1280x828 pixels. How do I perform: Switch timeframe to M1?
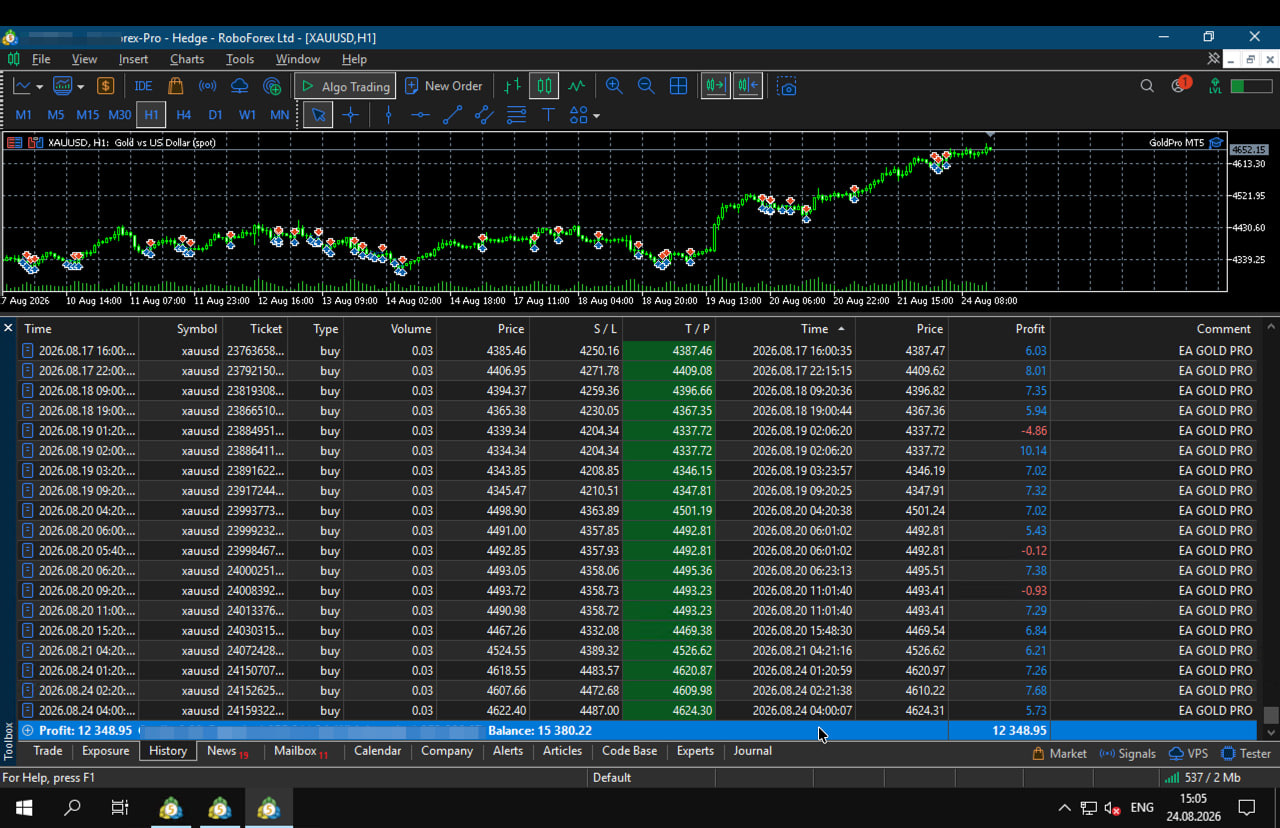click(x=23, y=115)
